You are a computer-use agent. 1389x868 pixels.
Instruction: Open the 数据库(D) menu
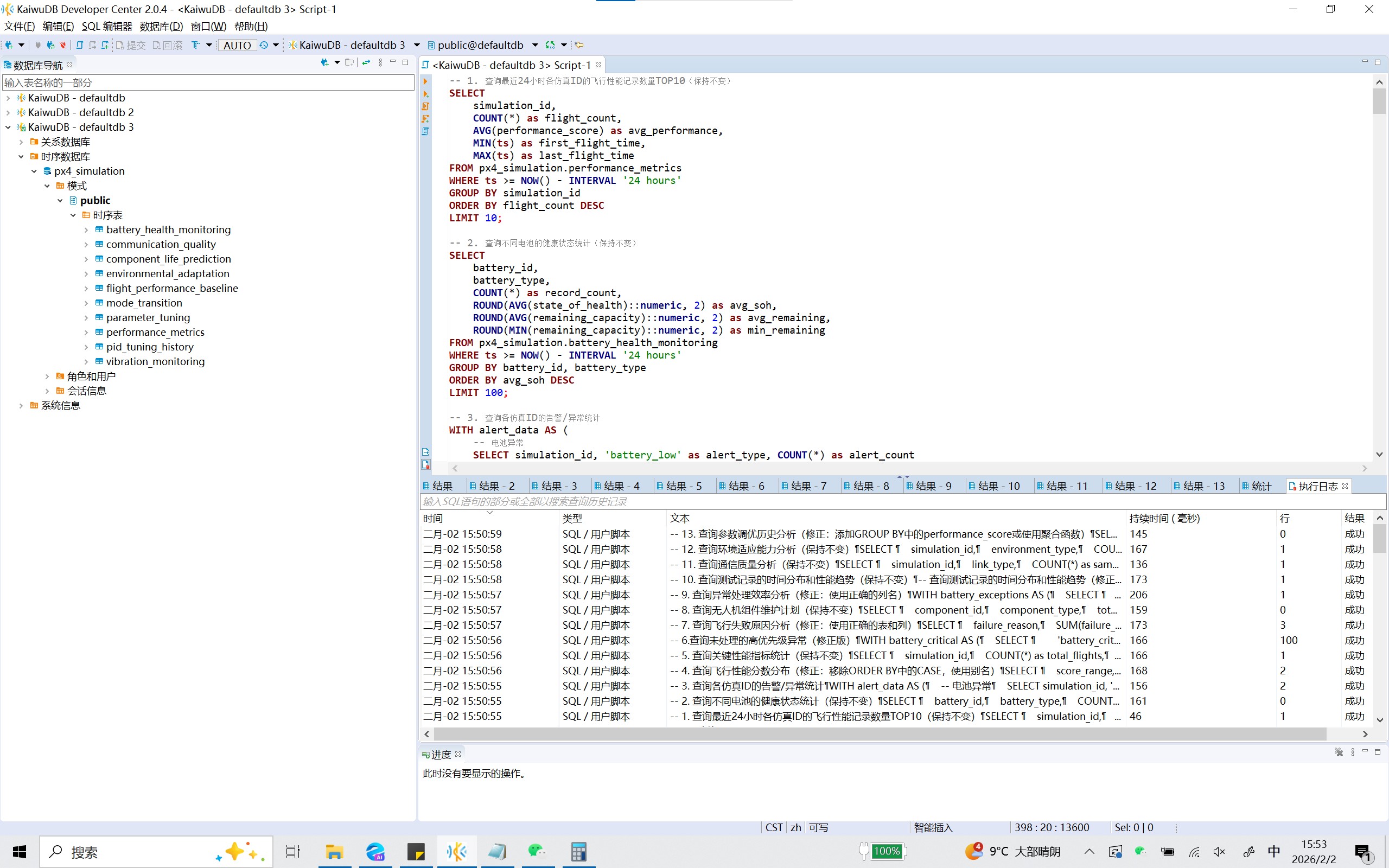pos(161,26)
